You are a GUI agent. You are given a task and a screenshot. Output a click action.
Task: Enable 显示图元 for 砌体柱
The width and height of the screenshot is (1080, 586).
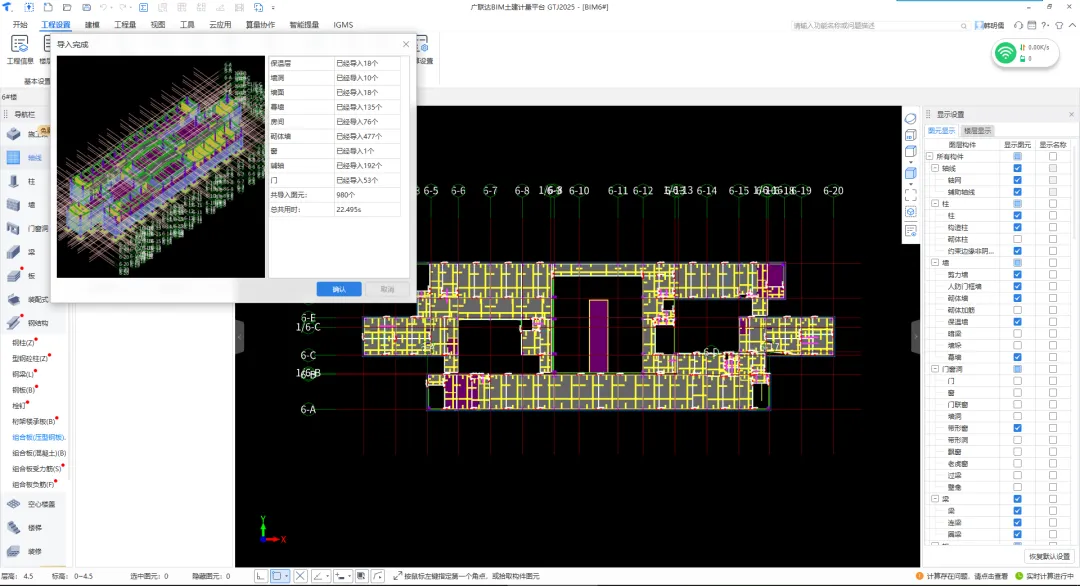coord(1017,239)
